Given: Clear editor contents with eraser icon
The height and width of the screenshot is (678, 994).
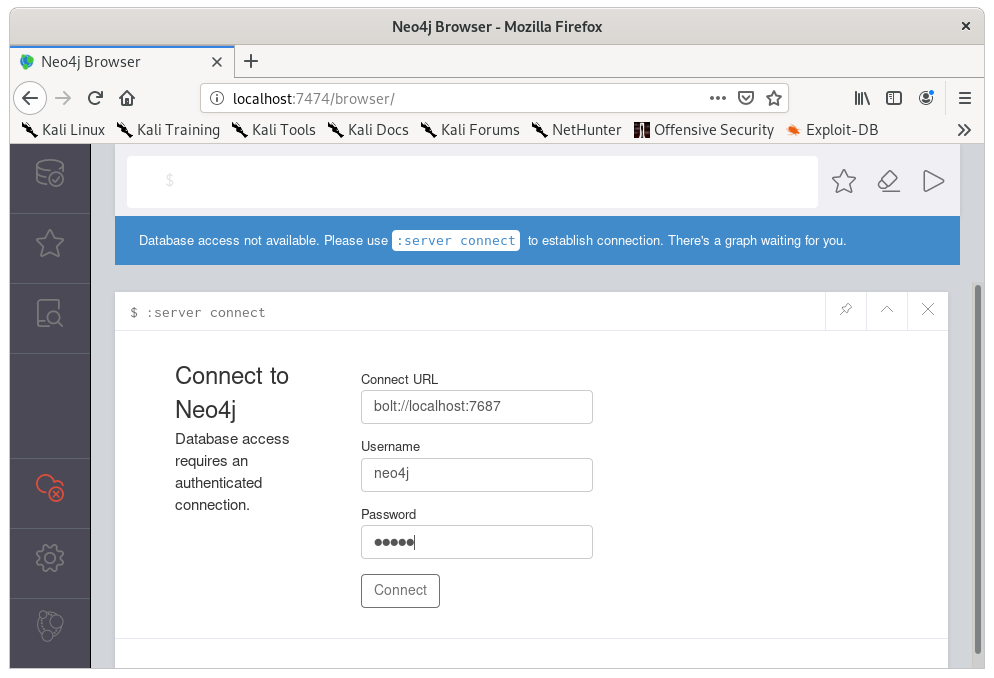Looking at the screenshot, I should 889,181.
